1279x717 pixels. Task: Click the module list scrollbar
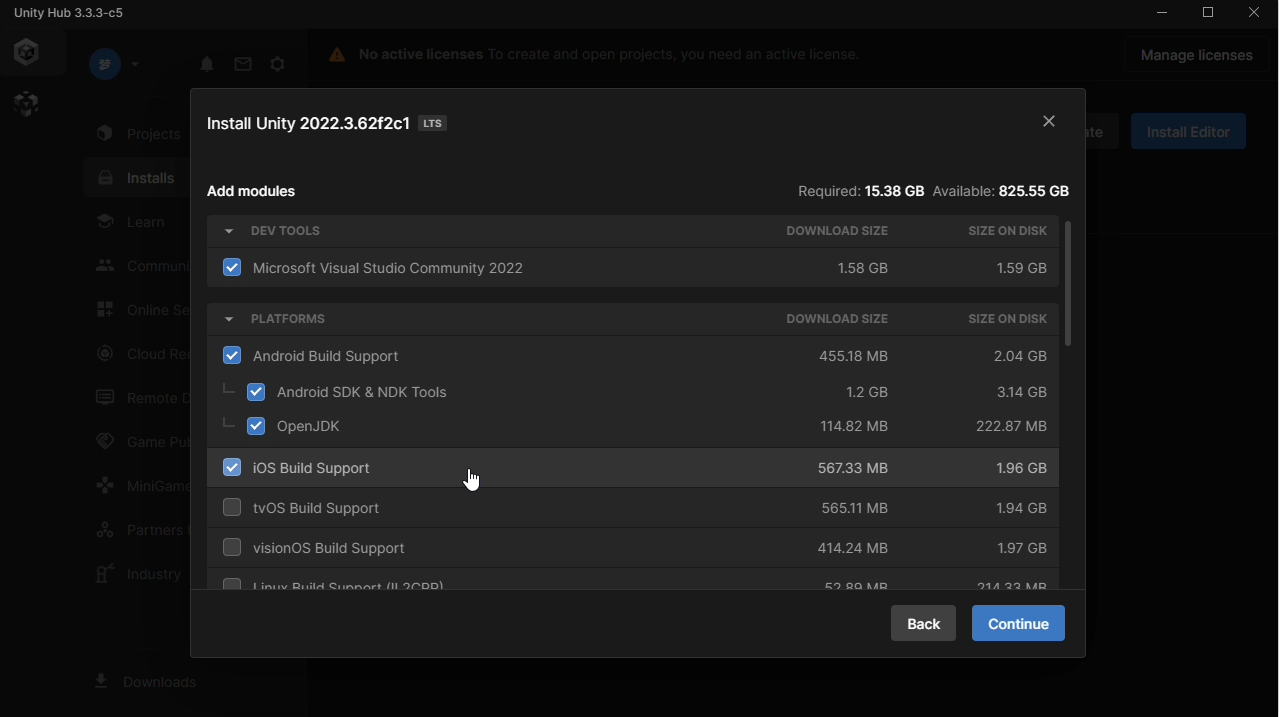coord(1068,284)
